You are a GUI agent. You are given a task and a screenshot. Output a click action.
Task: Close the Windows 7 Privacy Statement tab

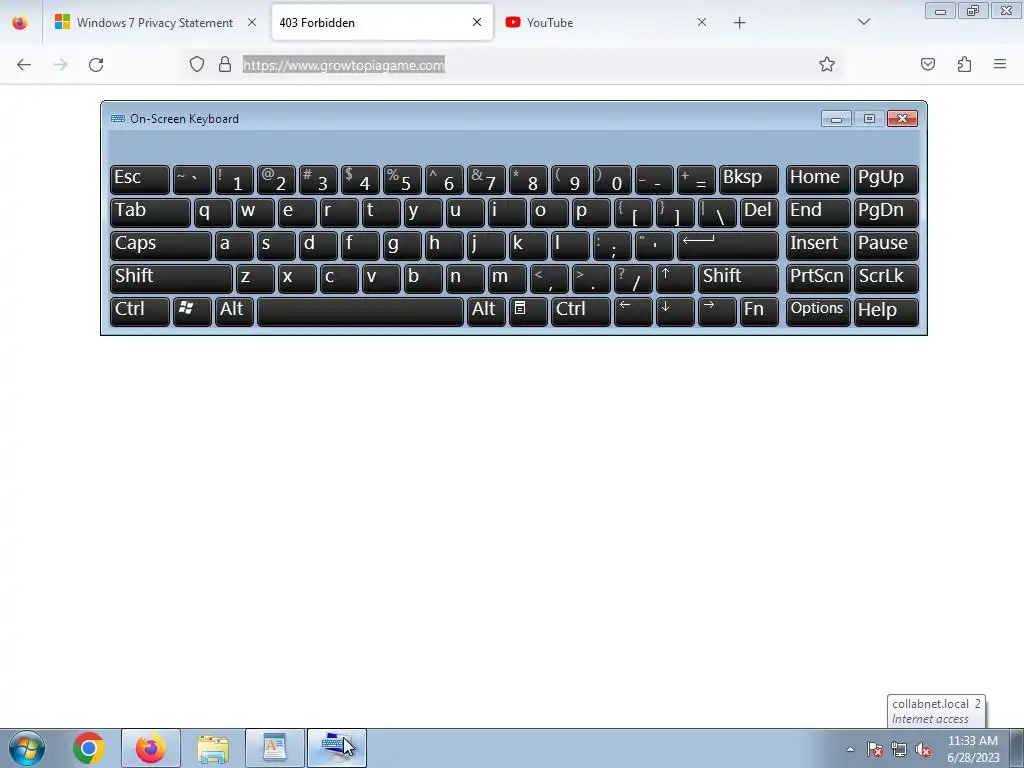click(252, 22)
